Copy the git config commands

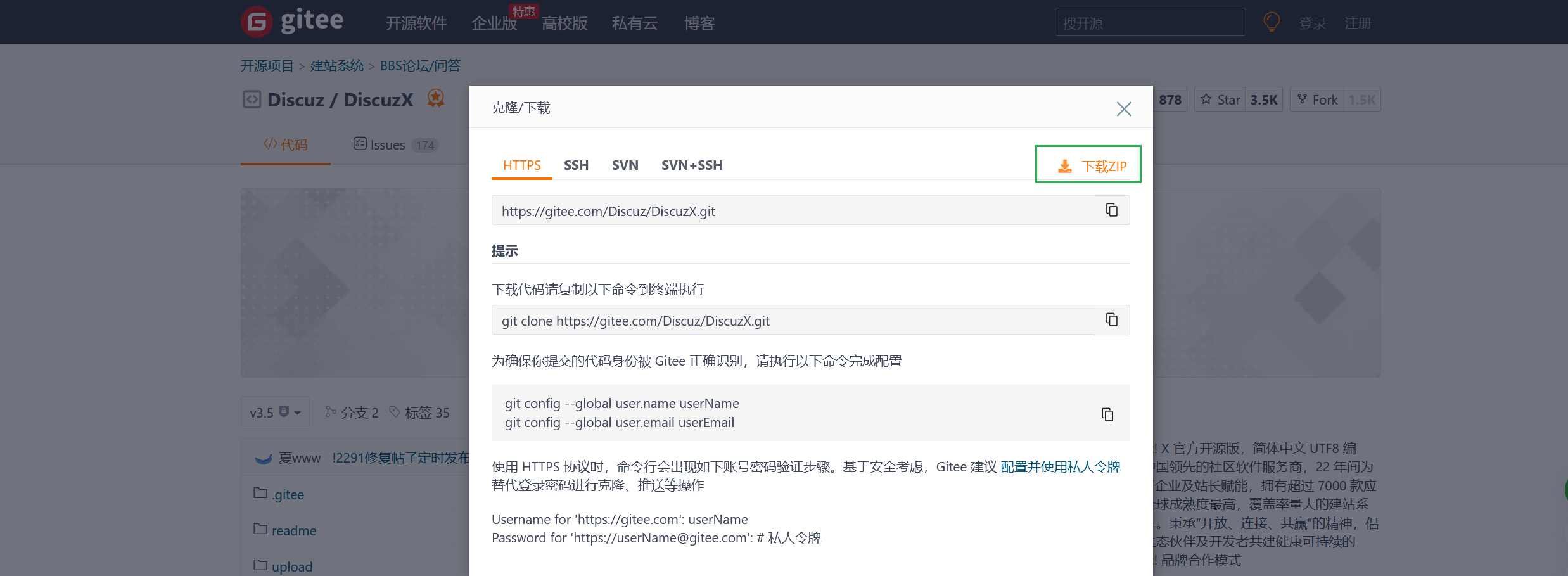[x=1107, y=414]
